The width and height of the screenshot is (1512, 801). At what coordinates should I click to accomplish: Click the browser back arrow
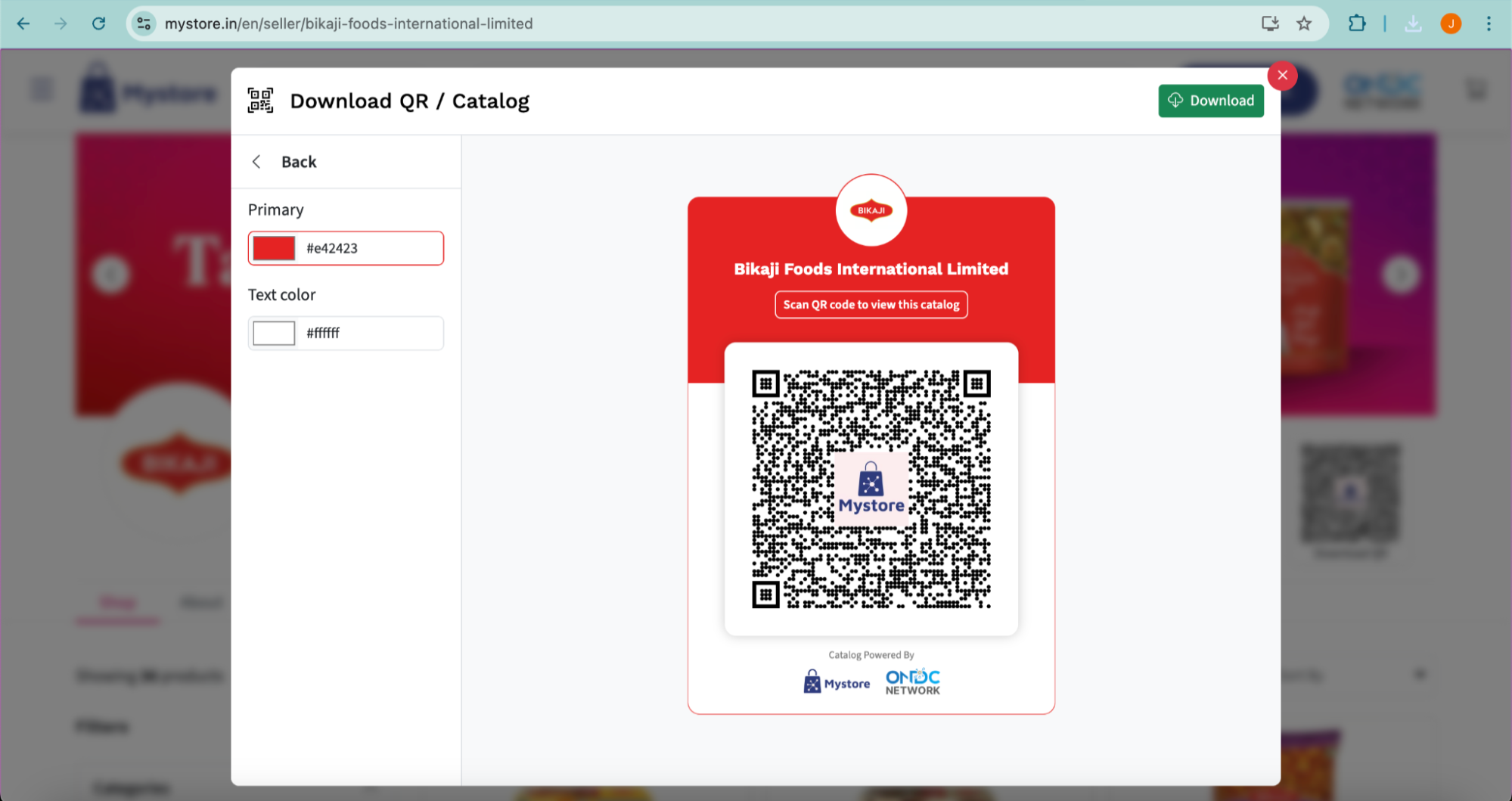coord(23,23)
